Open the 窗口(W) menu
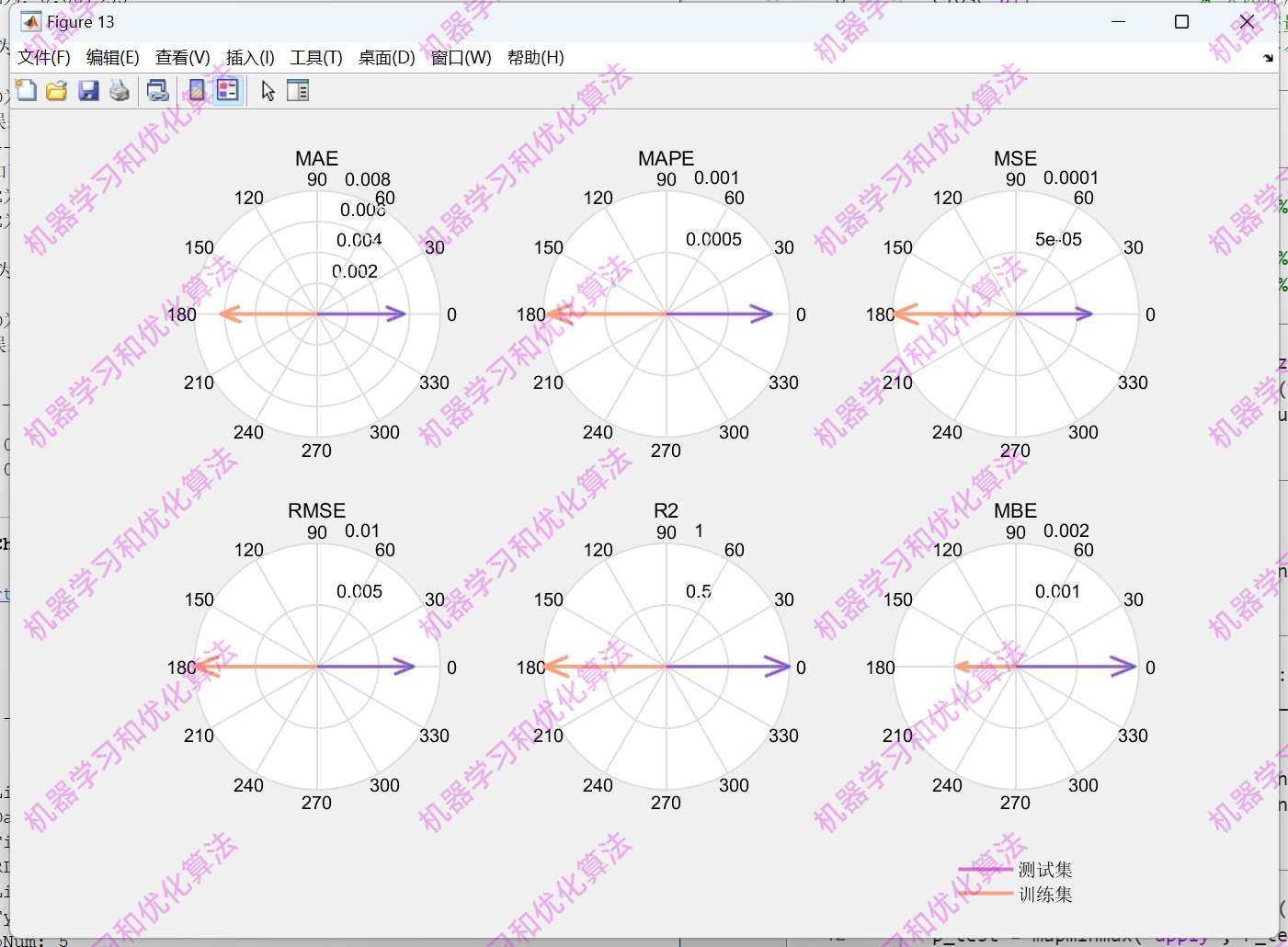The height and width of the screenshot is (947, 1288). [x=461, y=57]
